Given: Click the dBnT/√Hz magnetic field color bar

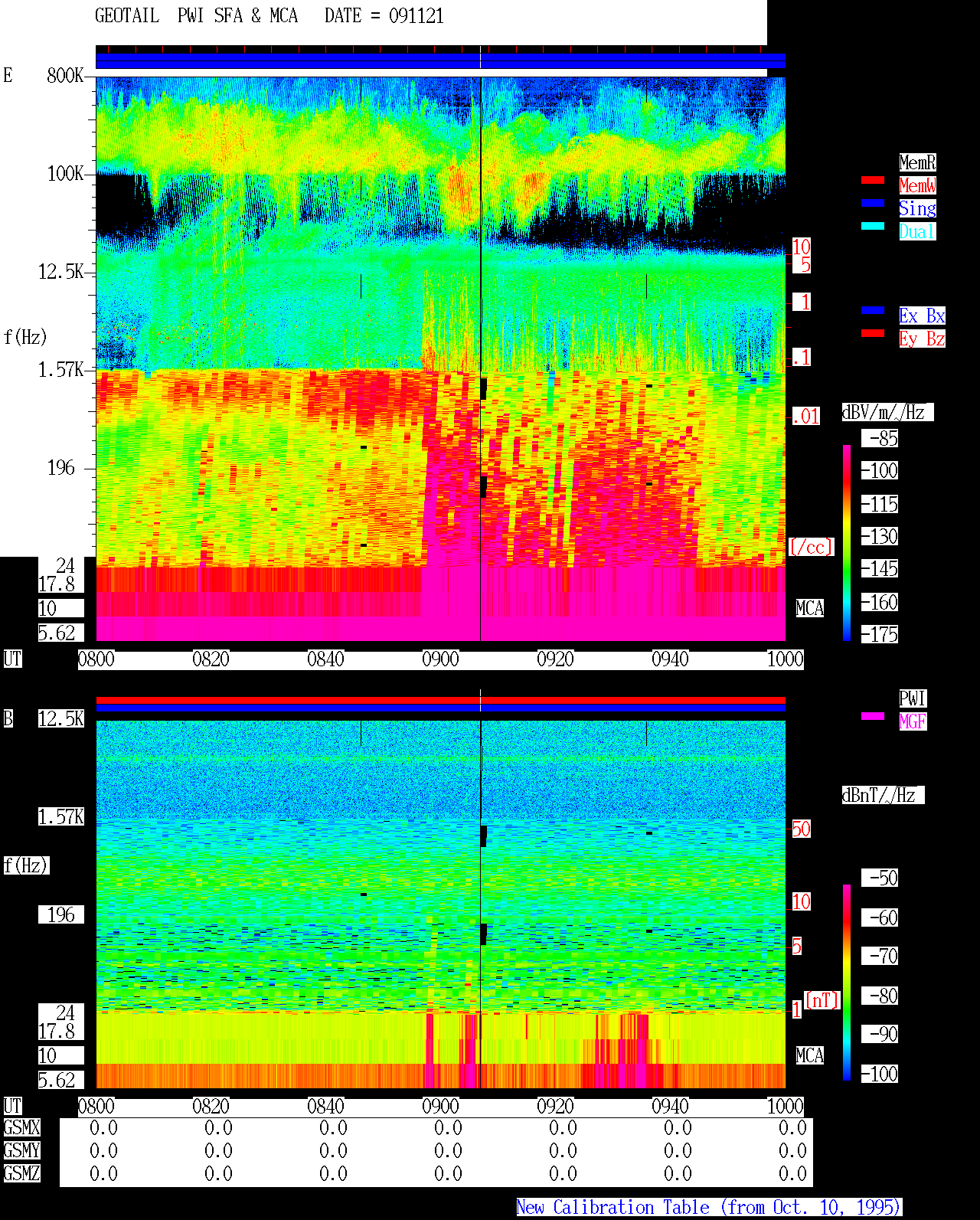Looking at the screenshot, I should click(847, 983).
